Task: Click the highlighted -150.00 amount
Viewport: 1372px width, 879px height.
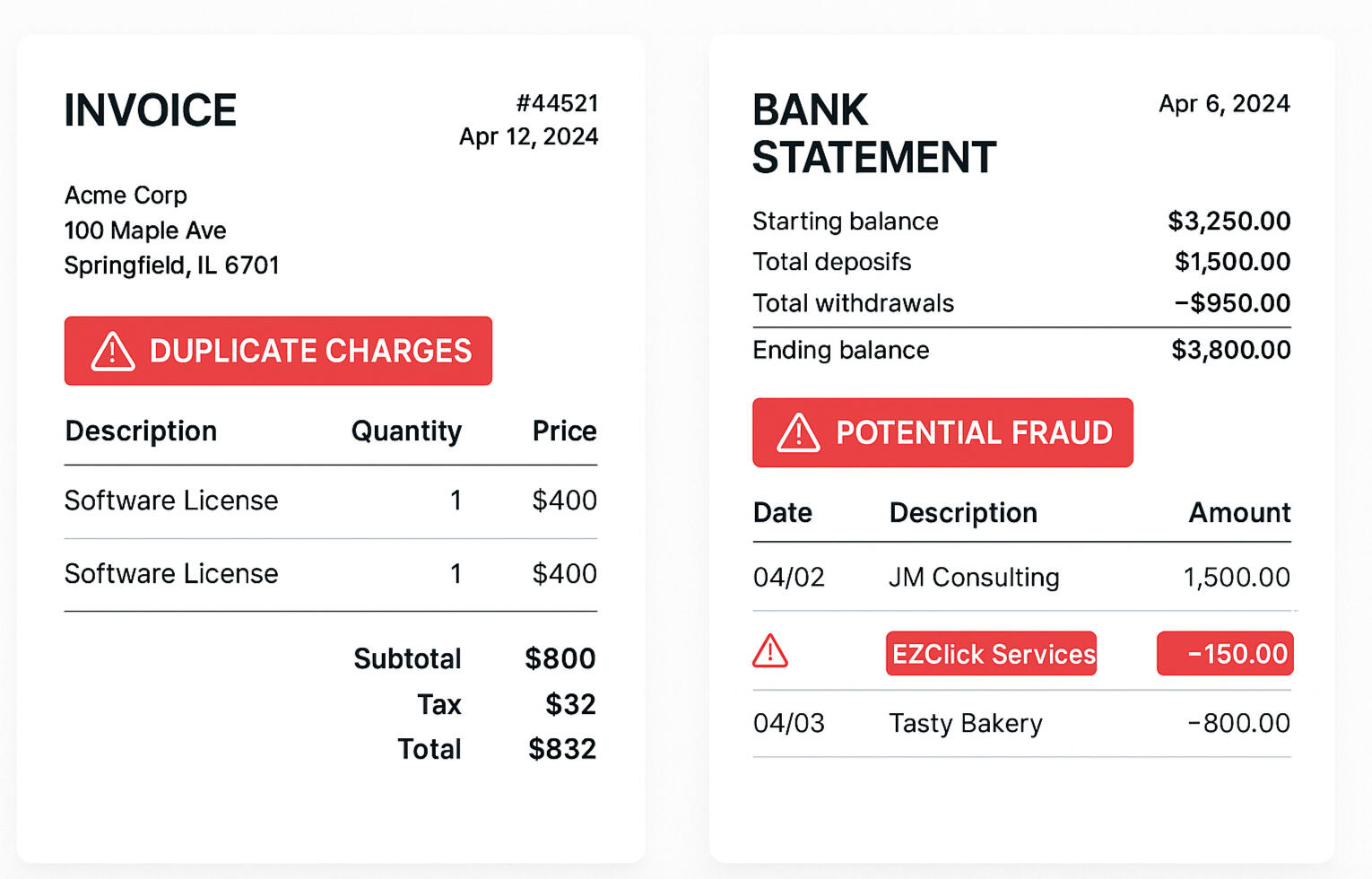Action: click(1225, 654)
